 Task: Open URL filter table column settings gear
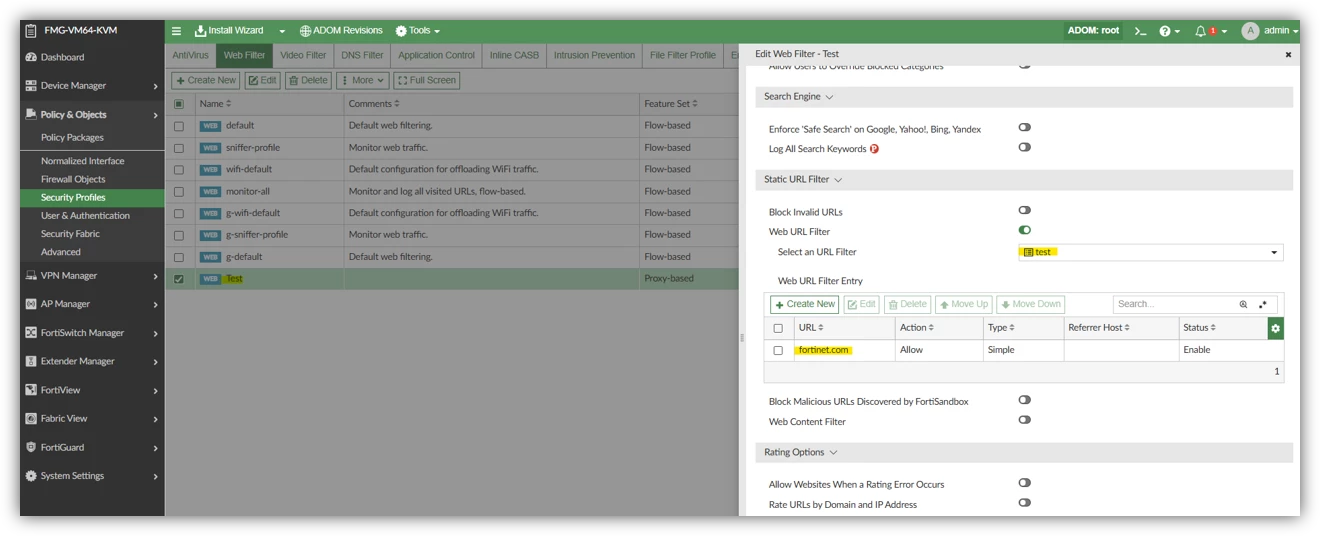tap(1275, 328)
